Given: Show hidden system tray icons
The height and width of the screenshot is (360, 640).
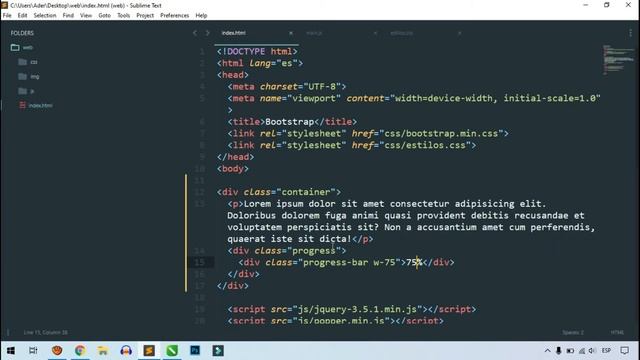Looking at the screenshot, I should pyautogui.click(x=547, y=351).
